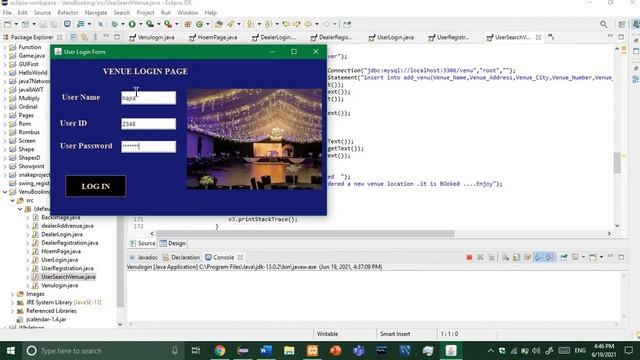
Task: Switch to the HoemPage.java editor tab
Action: [213, 37]
